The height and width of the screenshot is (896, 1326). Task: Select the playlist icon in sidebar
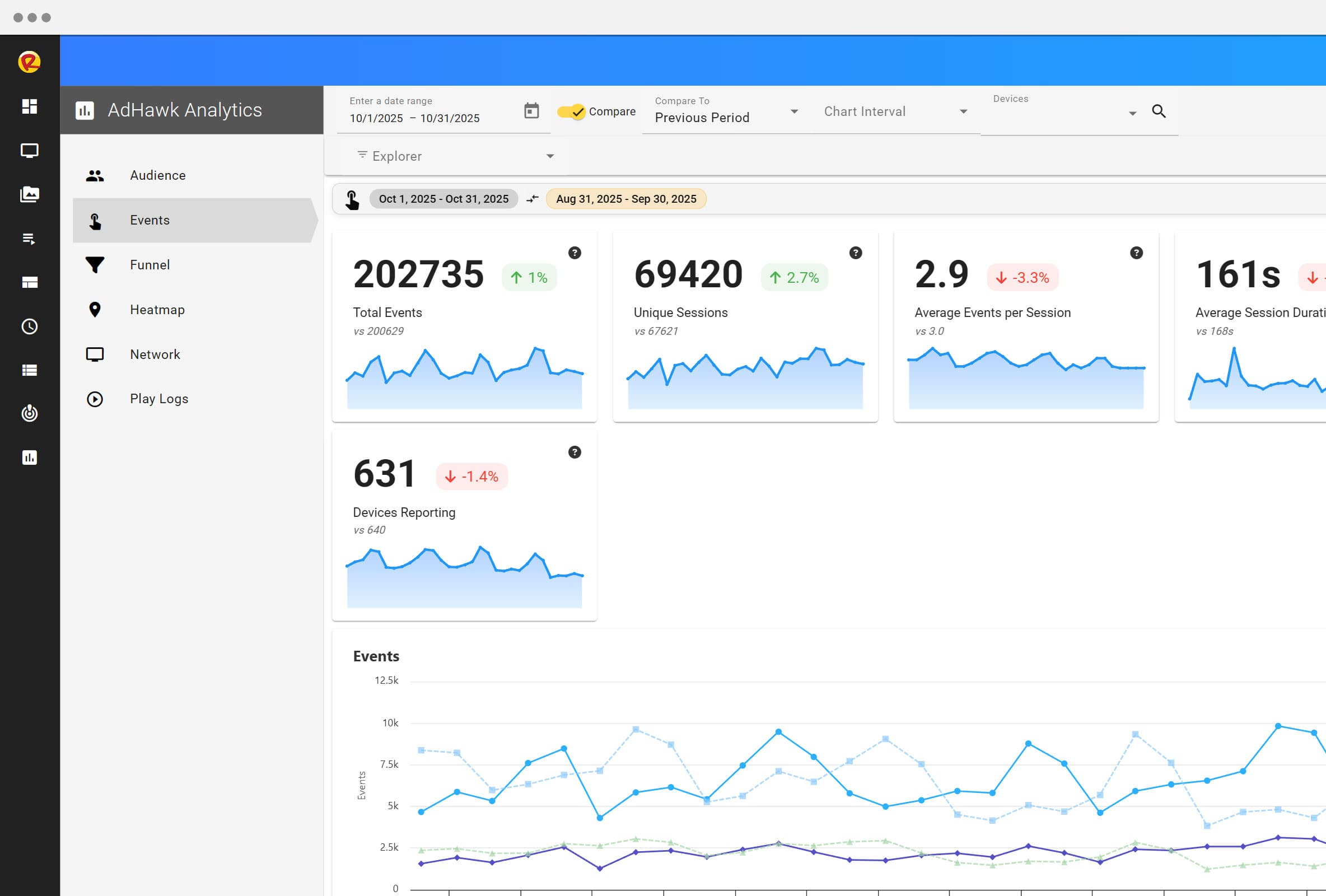point(30,239)
